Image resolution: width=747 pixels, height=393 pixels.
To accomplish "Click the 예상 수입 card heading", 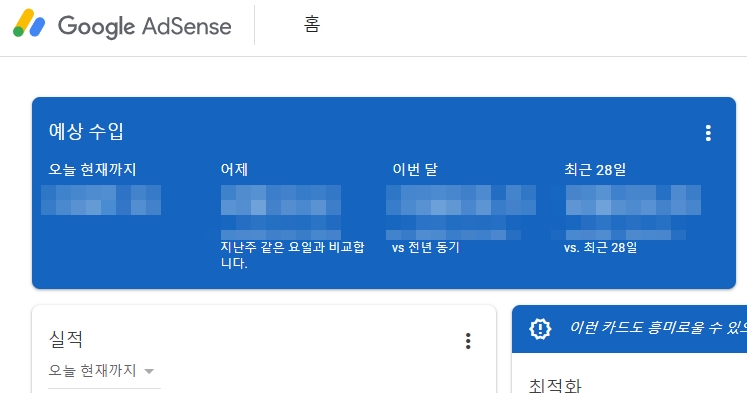I will point(86,131).
